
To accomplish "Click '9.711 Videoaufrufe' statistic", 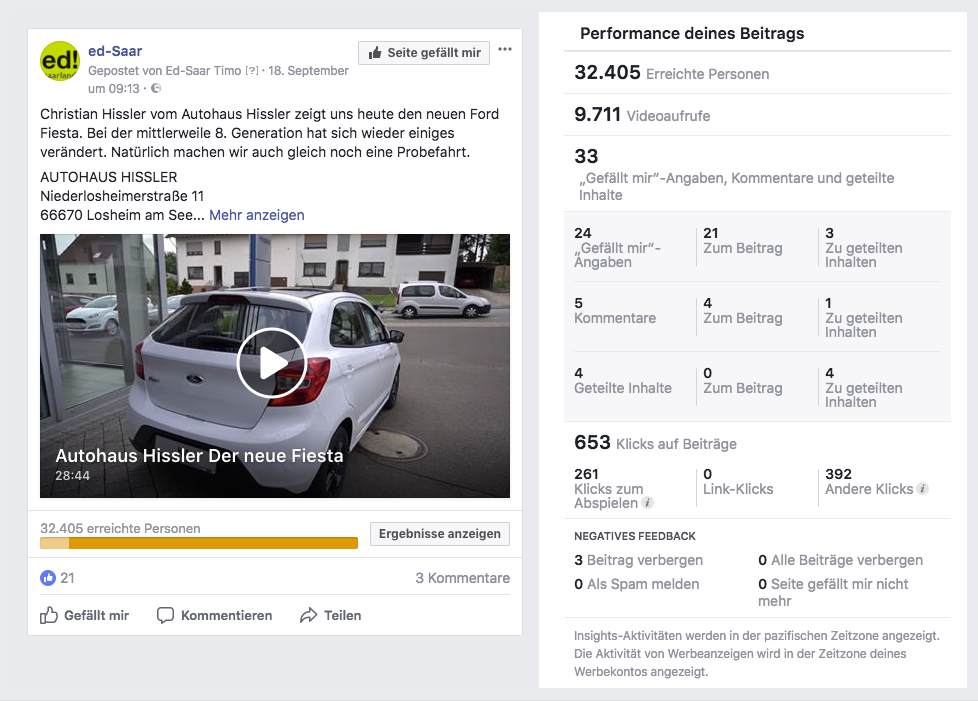I will tap(642, 115).
